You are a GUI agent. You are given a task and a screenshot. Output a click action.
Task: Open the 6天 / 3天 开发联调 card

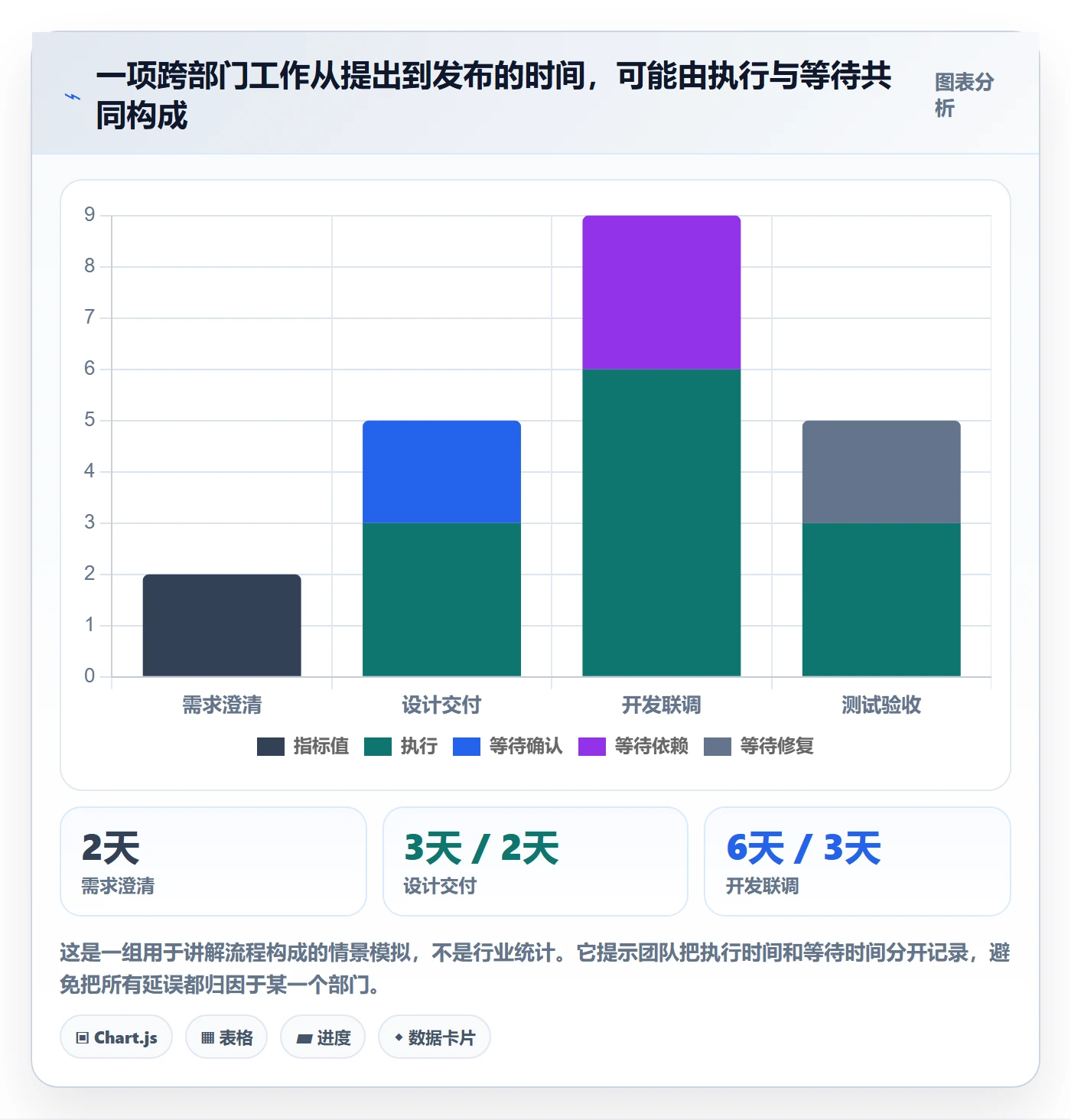(x=858, y=861)
